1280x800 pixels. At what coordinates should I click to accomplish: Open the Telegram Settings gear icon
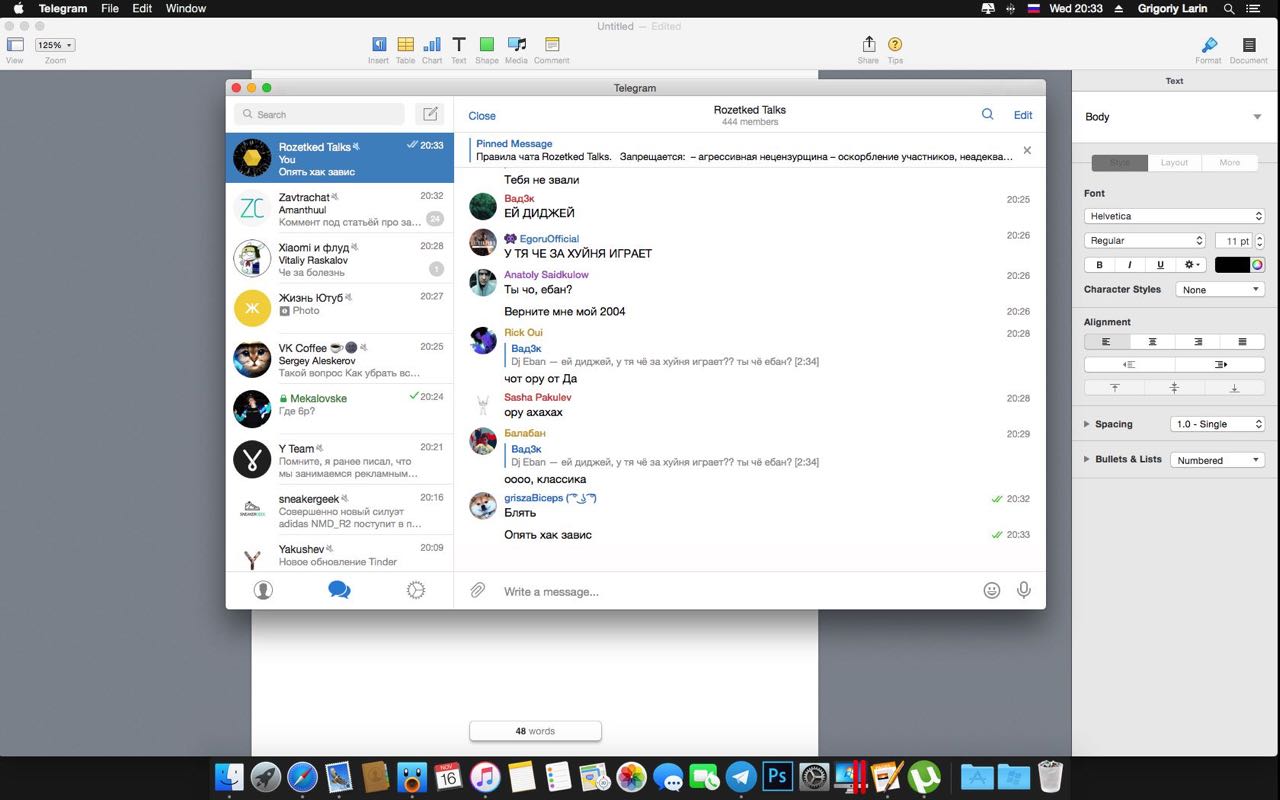tap(416, 590)
